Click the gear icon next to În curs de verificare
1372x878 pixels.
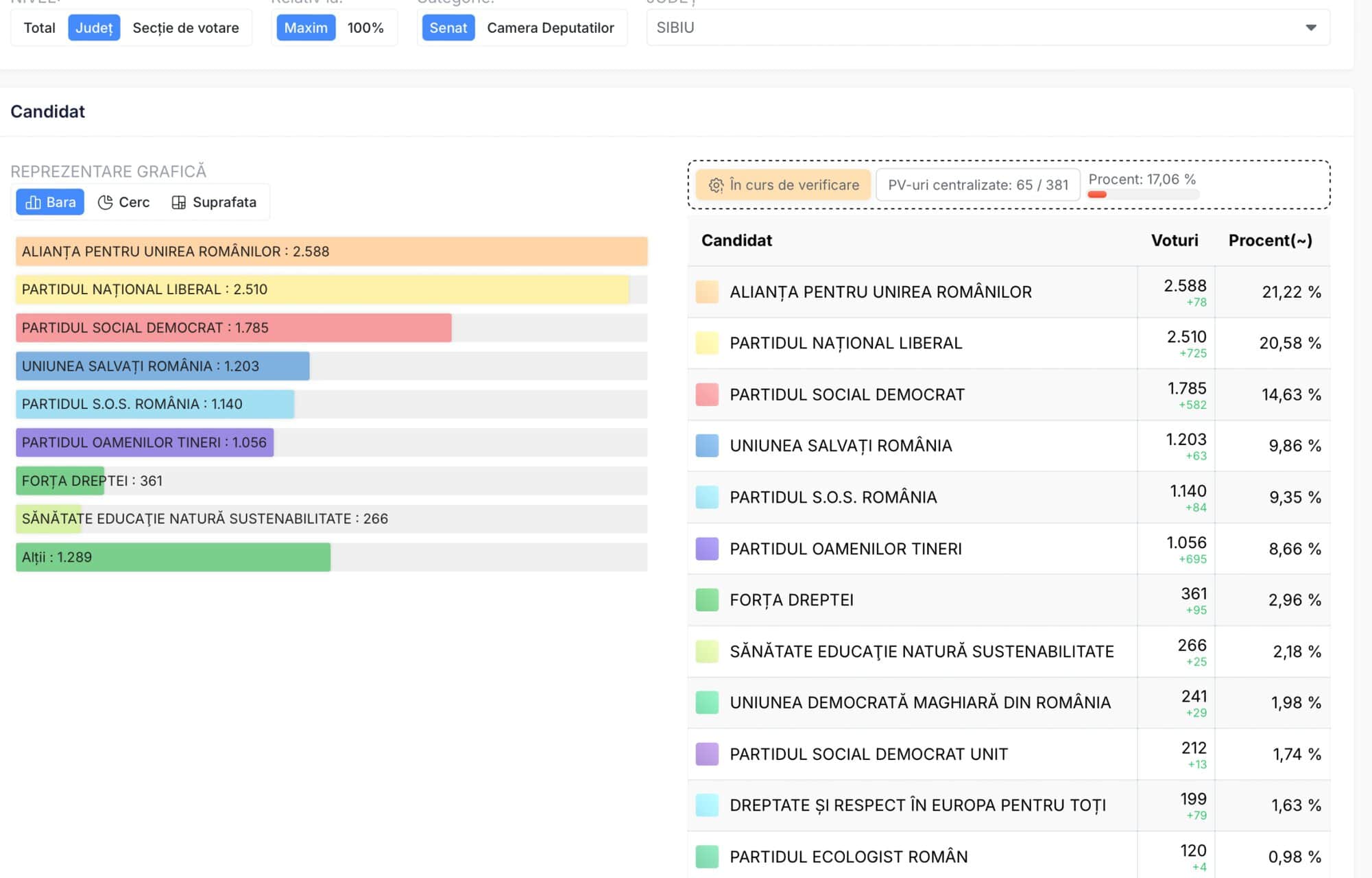pyautogui.click(x=716, y=185)
